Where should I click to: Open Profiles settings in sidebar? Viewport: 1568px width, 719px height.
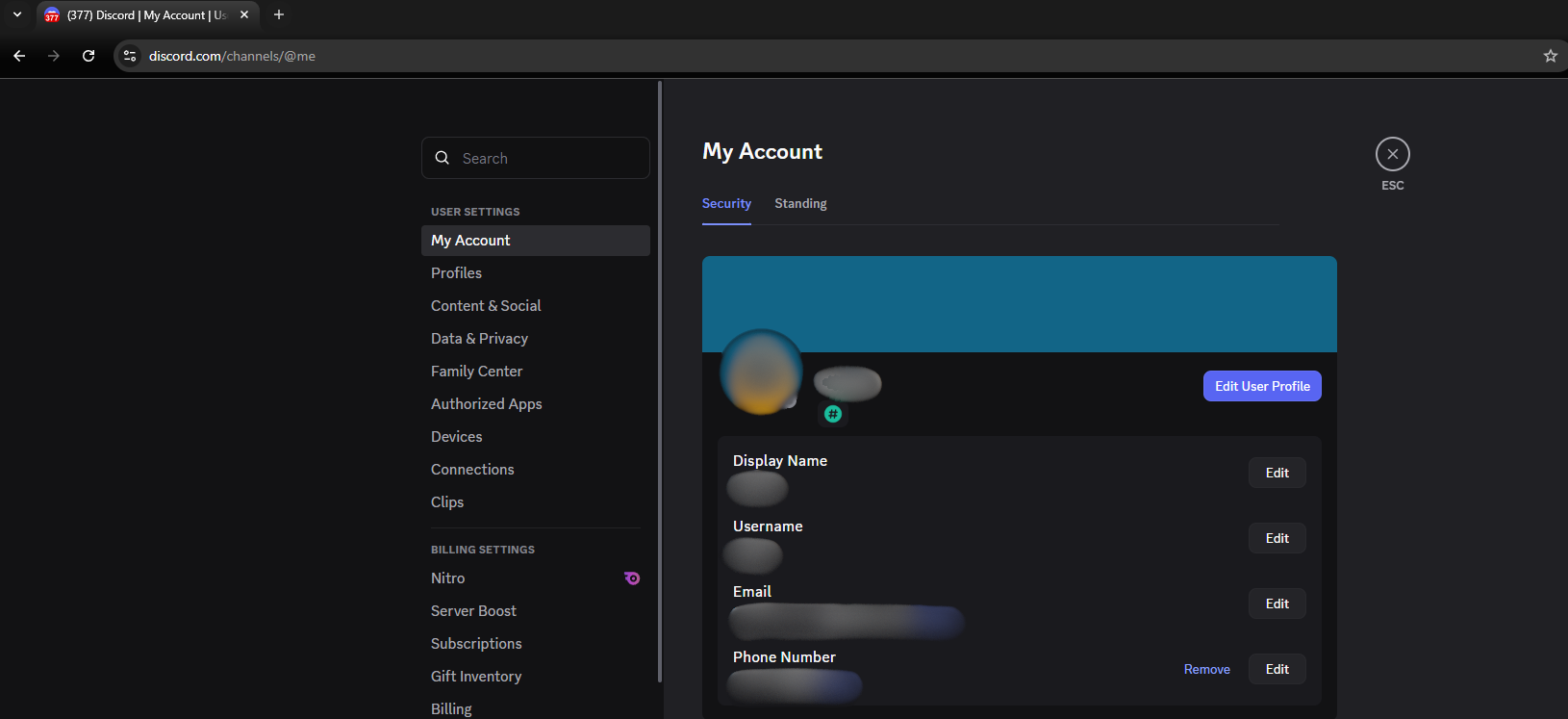[457, 273]
